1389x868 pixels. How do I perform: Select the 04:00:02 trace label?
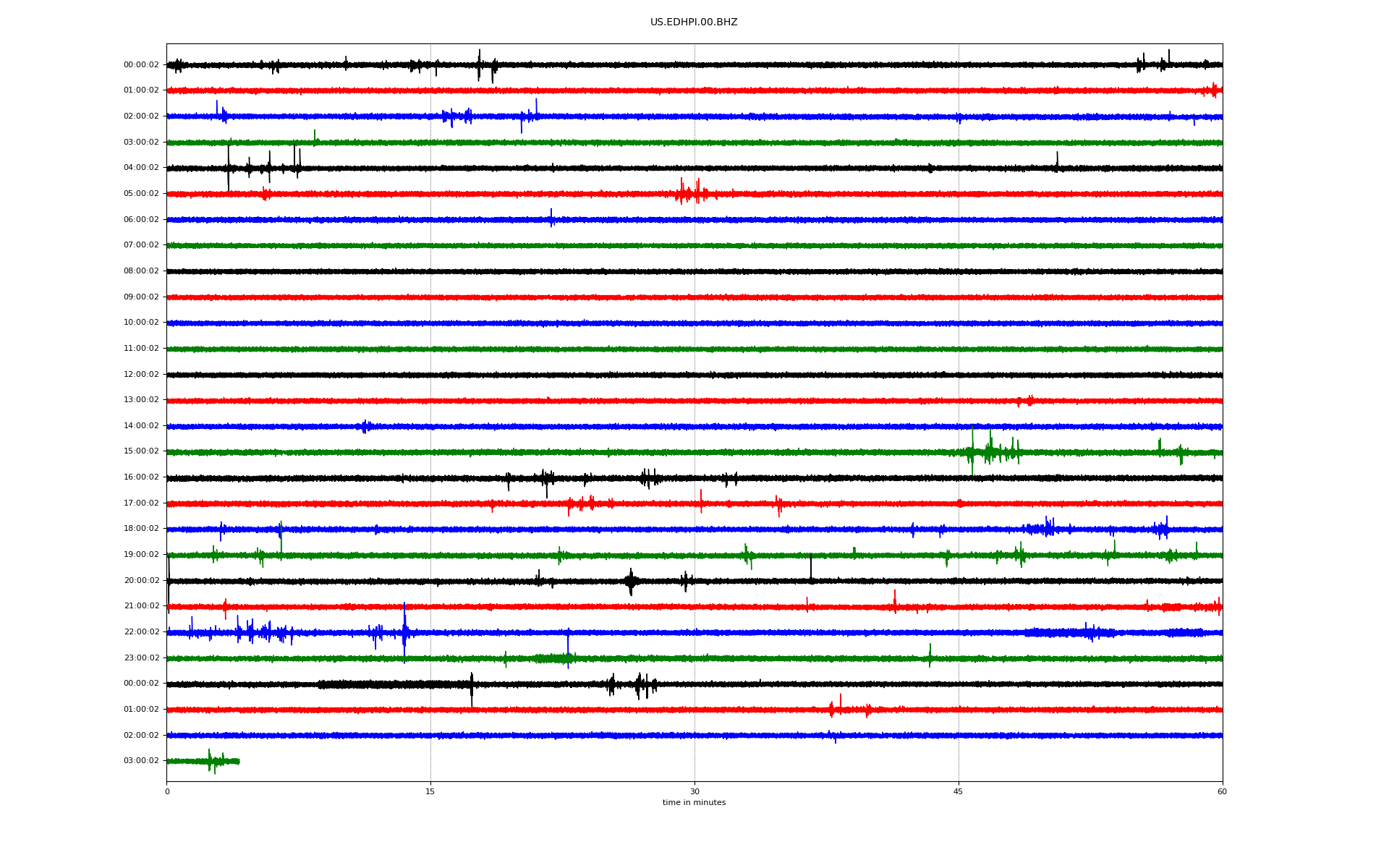click(141, 168)
